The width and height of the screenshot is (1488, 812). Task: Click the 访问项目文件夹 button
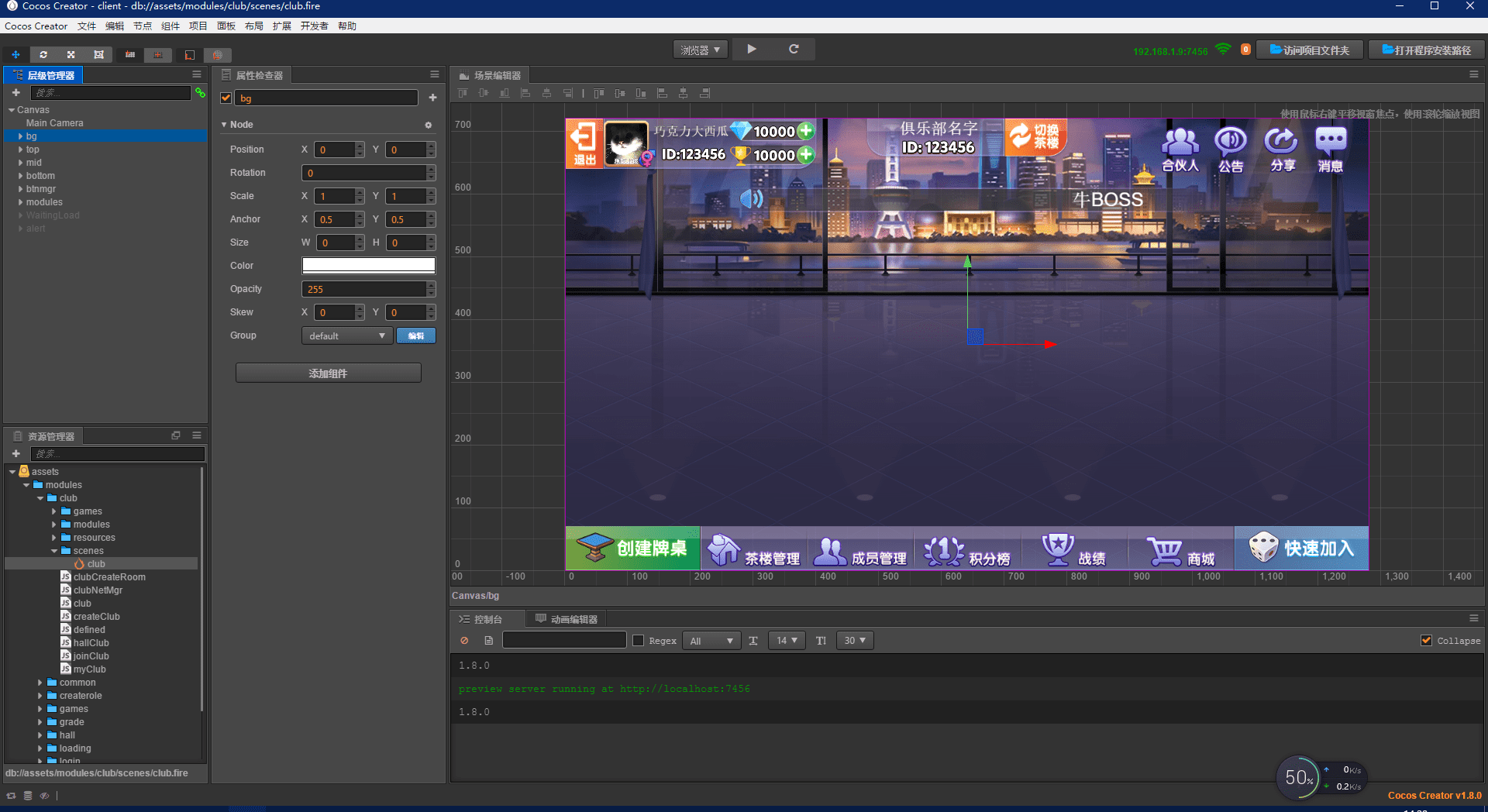(x=1310, y=50)
